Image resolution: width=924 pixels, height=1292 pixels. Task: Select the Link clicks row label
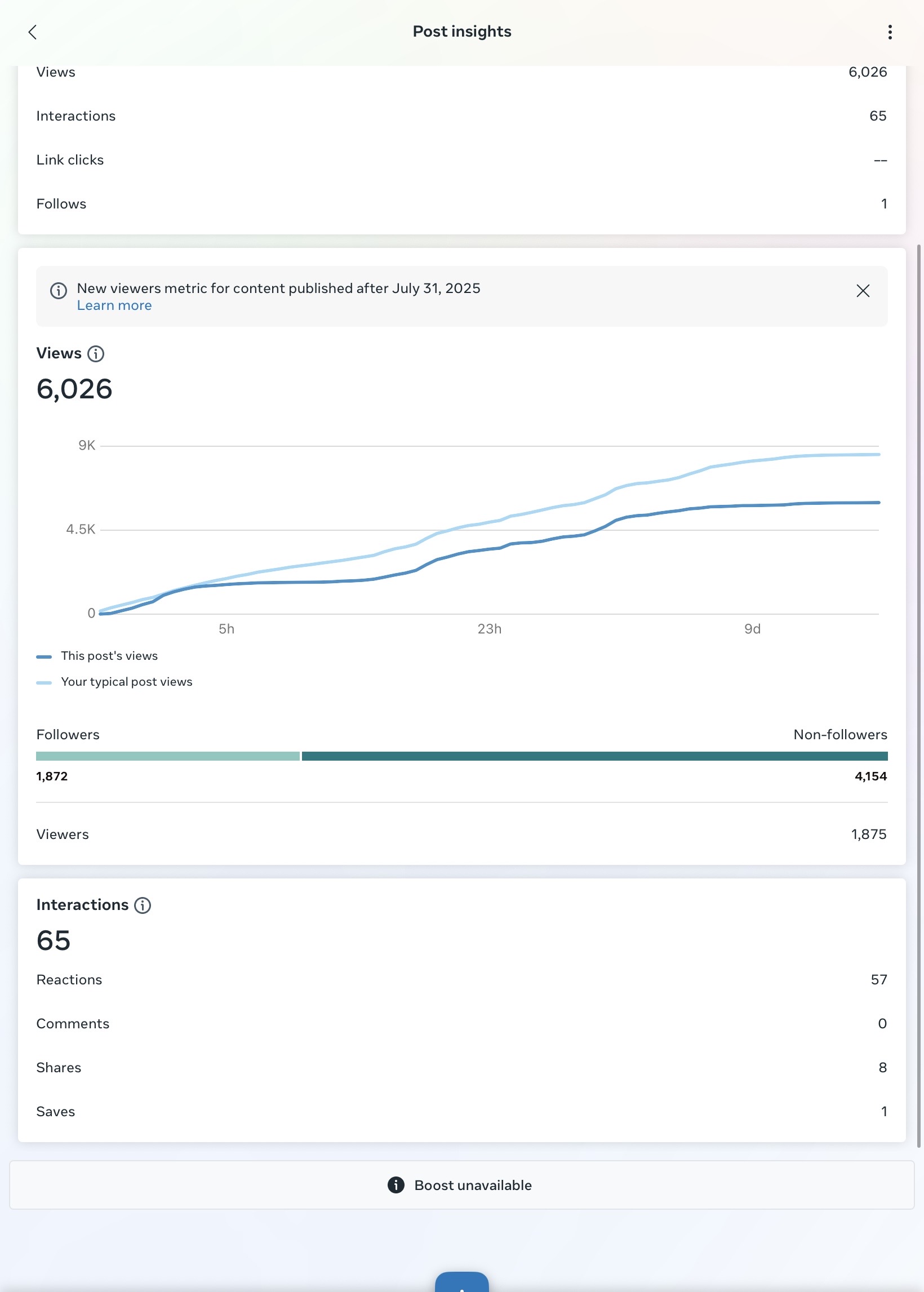[x=70, y=160]
